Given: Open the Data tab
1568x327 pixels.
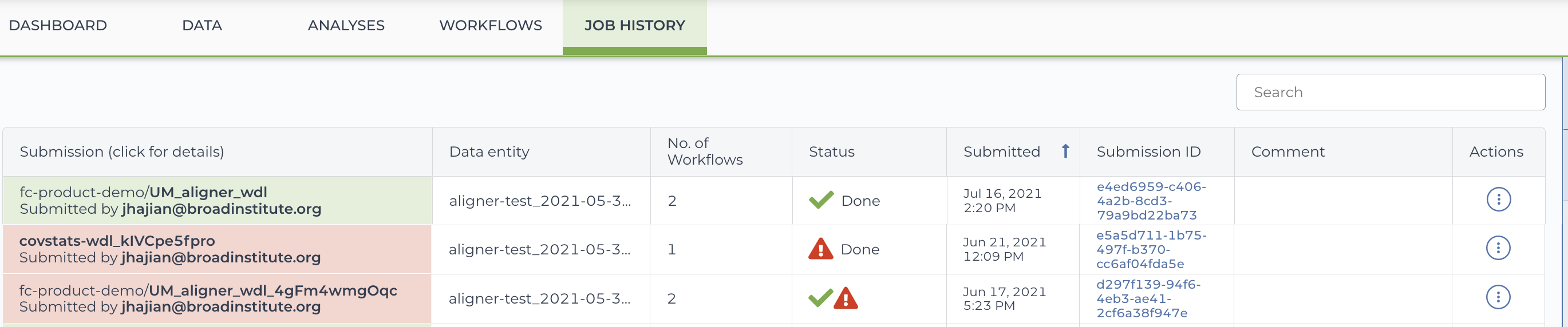Looking at the screenshot, I should [x=202, y=26].
